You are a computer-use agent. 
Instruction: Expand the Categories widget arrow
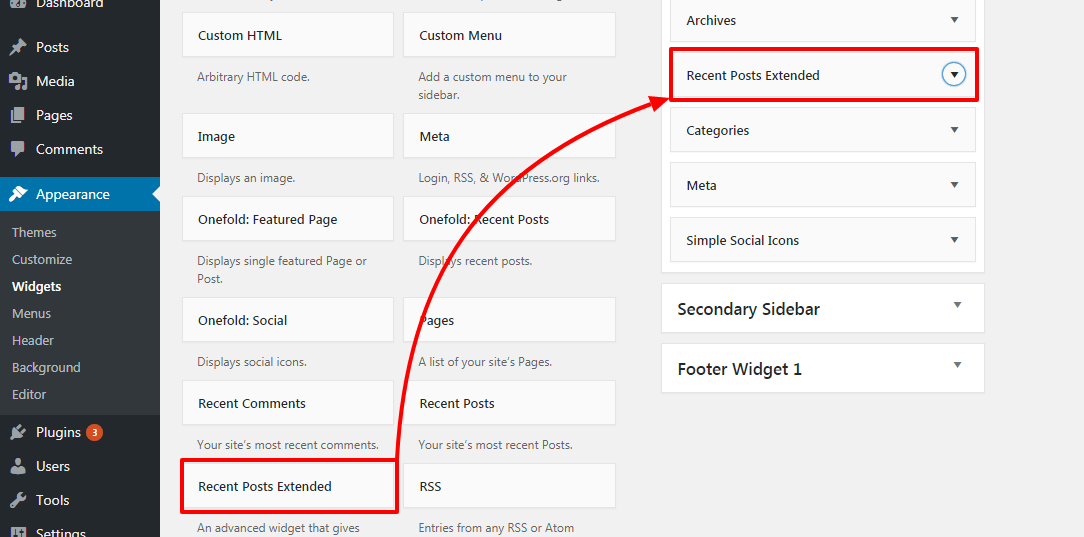[x=955, y=130]
